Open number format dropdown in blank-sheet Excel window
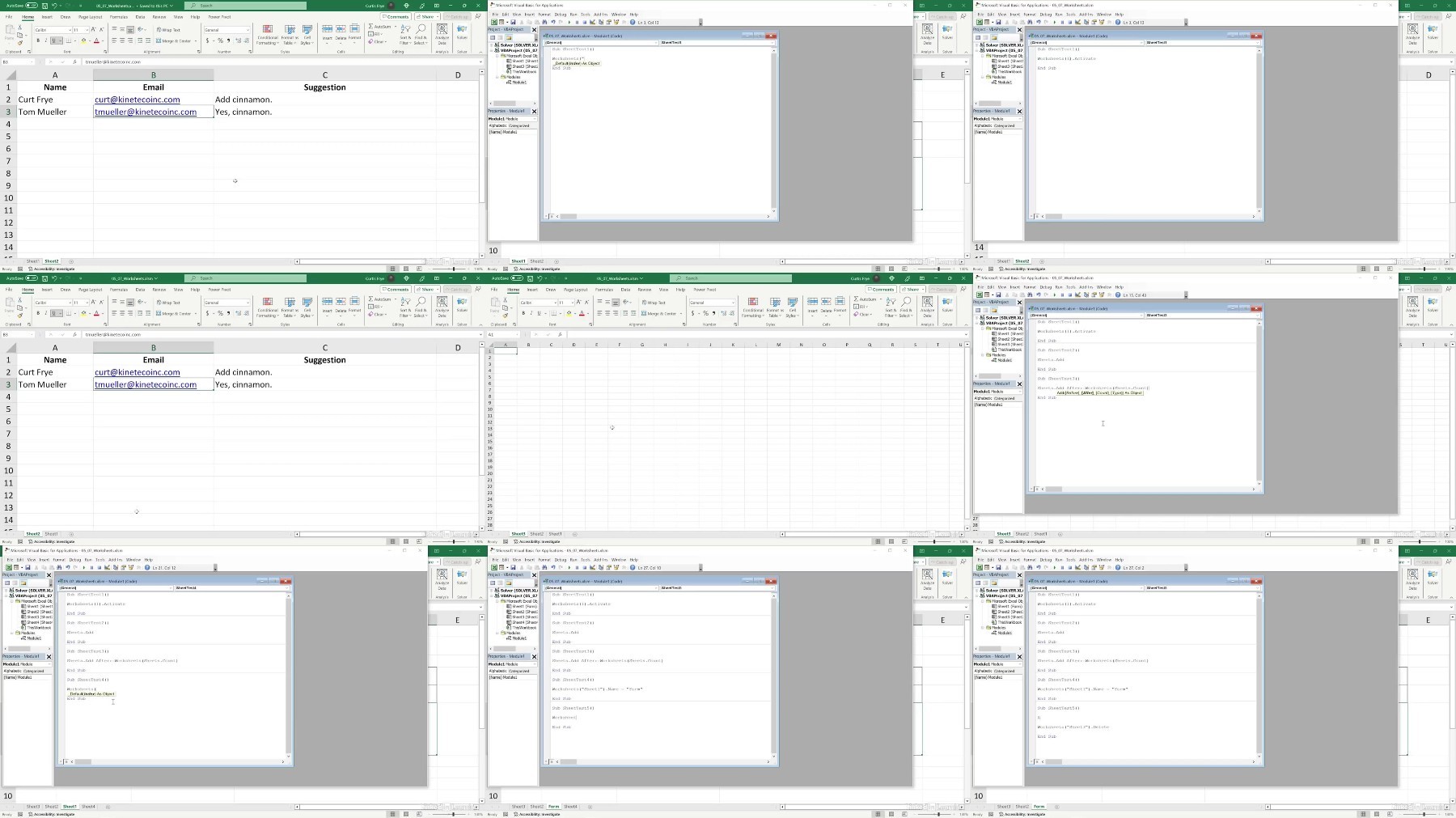This screenshot has width=1456, height=818. pos(733,303)
